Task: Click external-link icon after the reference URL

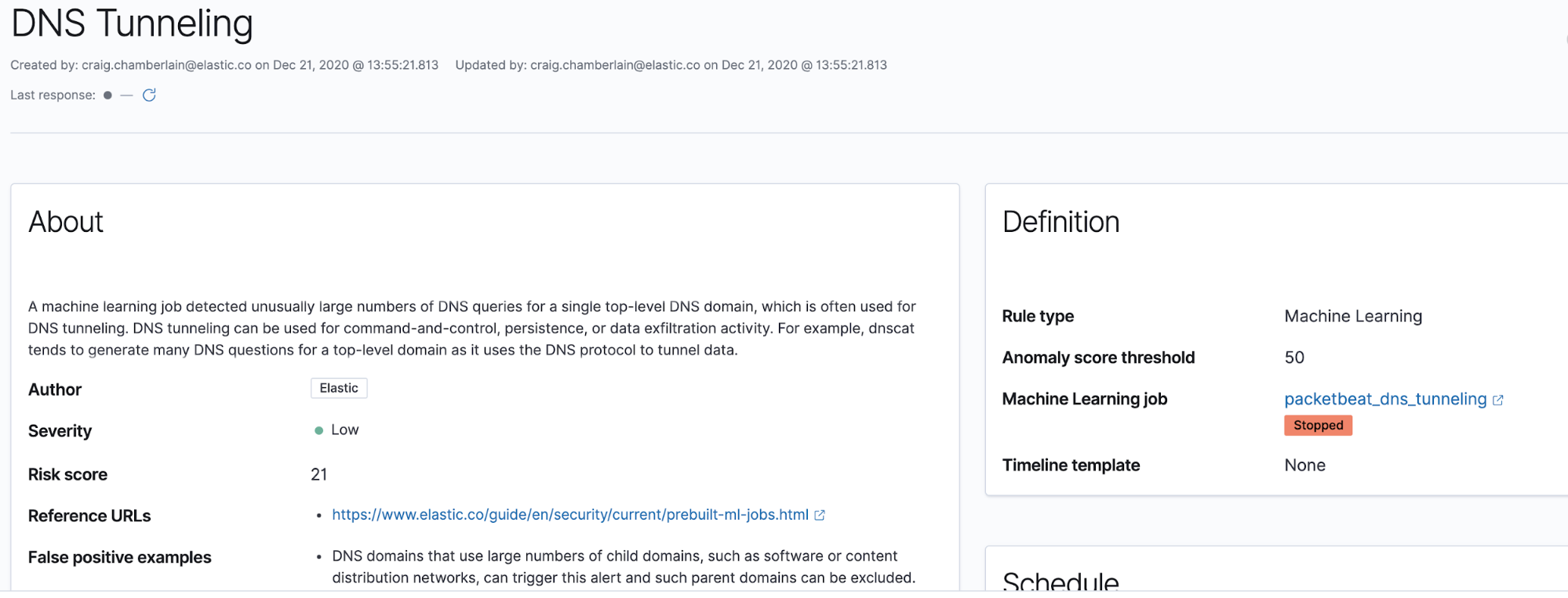Action: [820, 515]
